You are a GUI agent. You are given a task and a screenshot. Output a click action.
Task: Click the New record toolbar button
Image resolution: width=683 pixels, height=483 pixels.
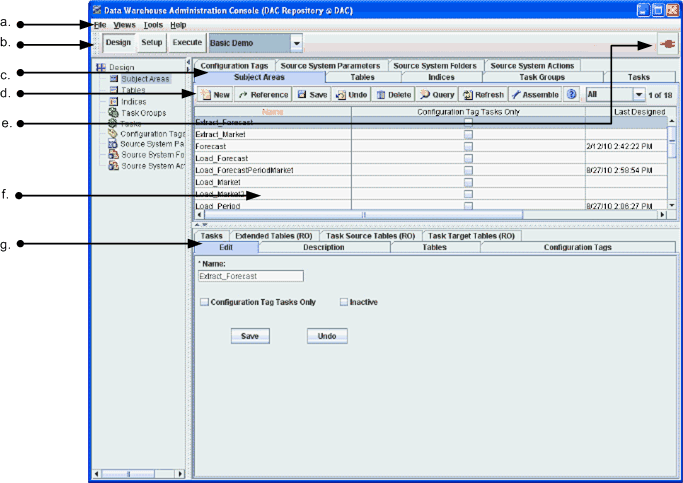[216, 95]
